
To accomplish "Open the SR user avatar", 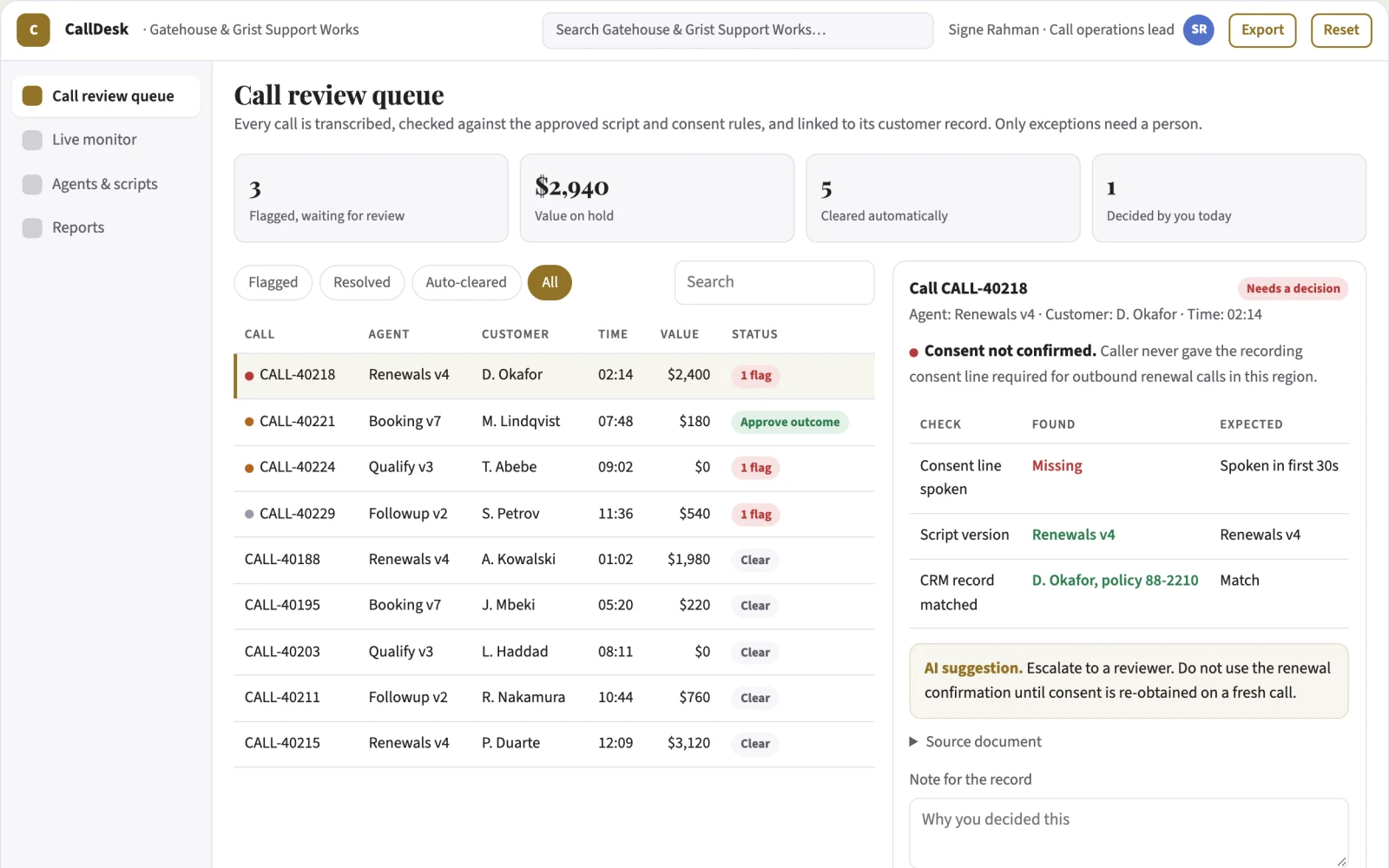I will tap(1199, 30).
